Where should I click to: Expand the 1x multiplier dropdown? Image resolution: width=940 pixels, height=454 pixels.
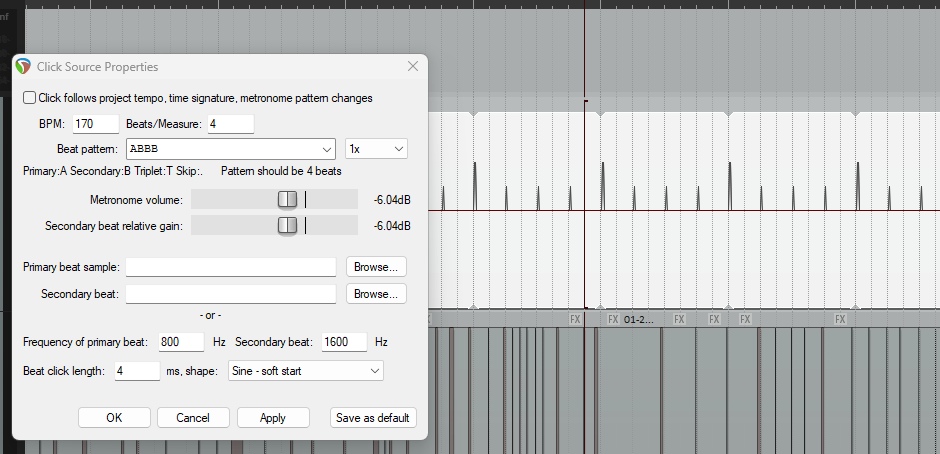(x=376, y=148)
